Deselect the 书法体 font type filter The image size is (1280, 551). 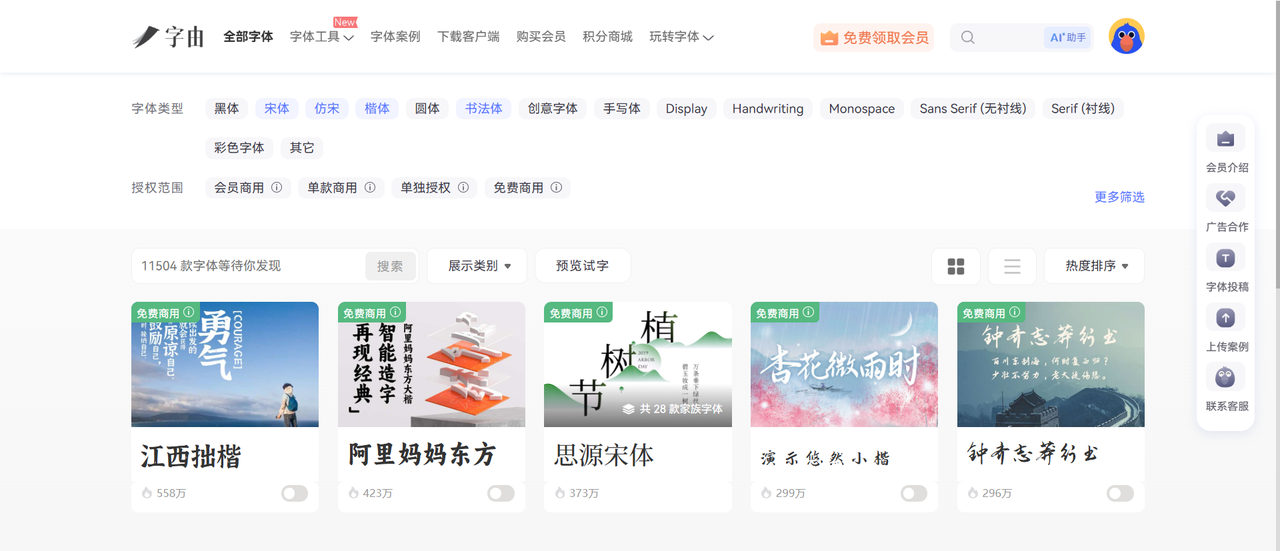tap(484, 108)
